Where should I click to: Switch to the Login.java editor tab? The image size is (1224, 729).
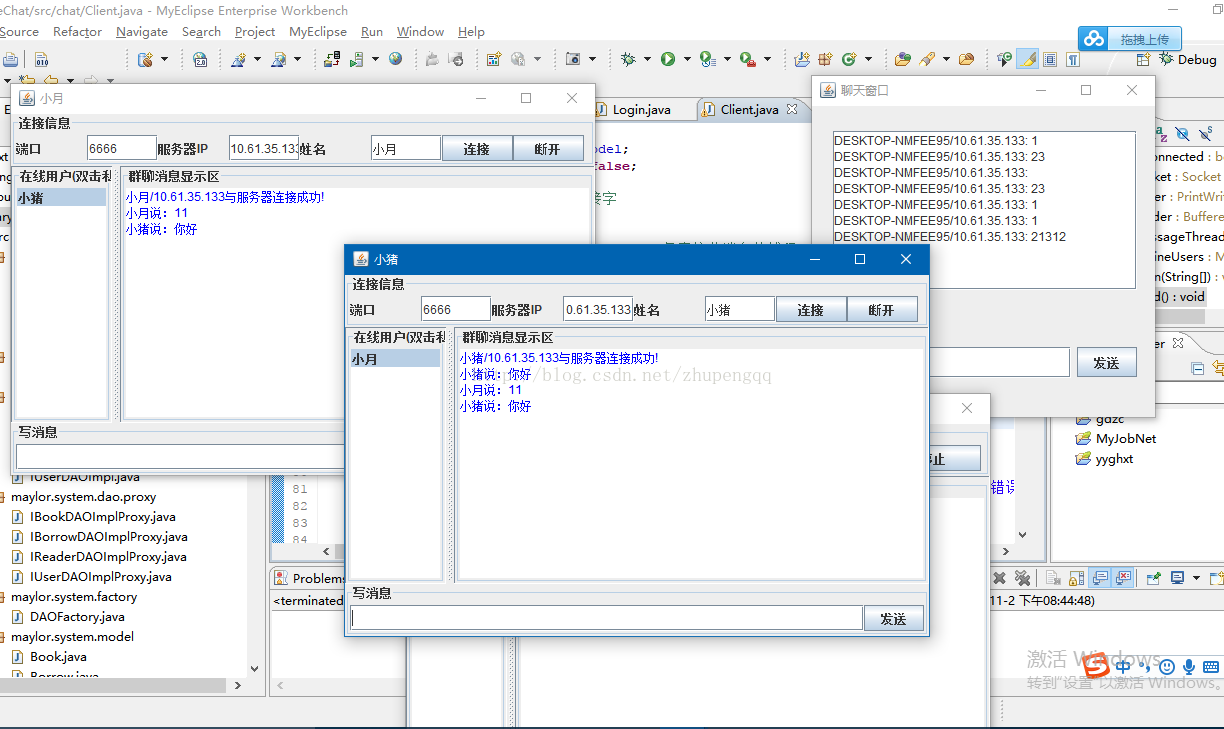[x=640, y=109]
